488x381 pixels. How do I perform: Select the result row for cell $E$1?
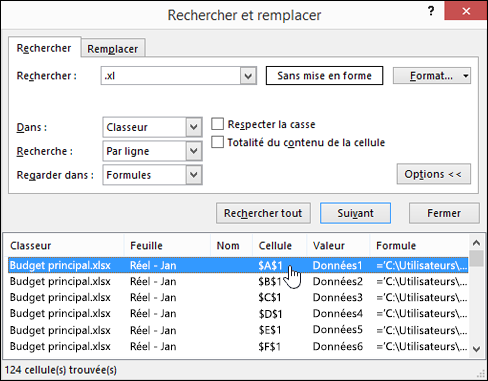(x=238, y=330)
